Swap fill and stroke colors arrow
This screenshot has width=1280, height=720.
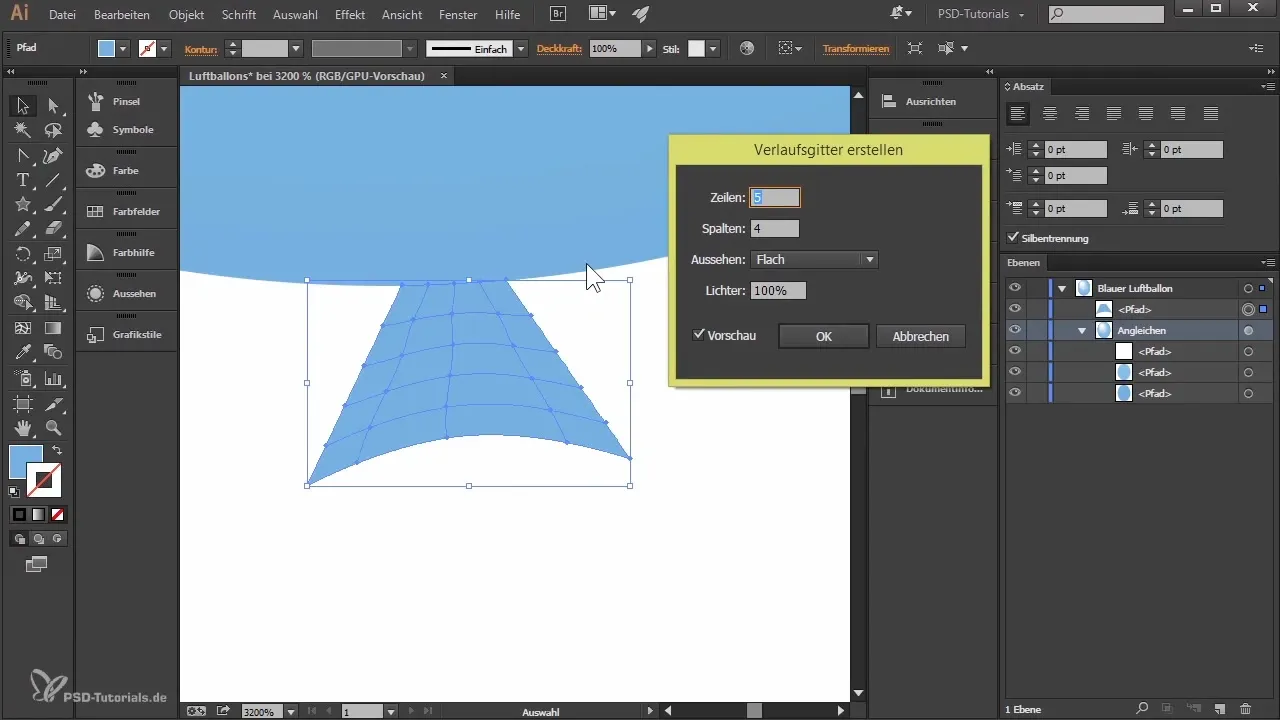point(56,451)
